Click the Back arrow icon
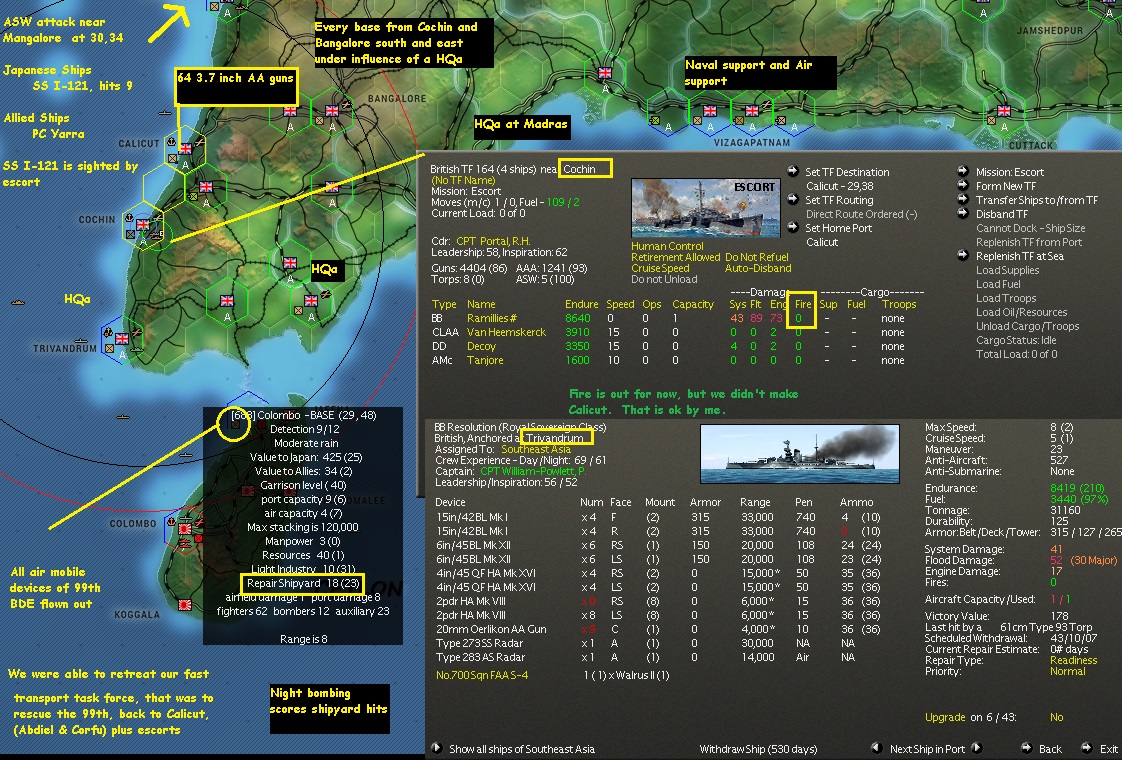 tap(1027, 748)
